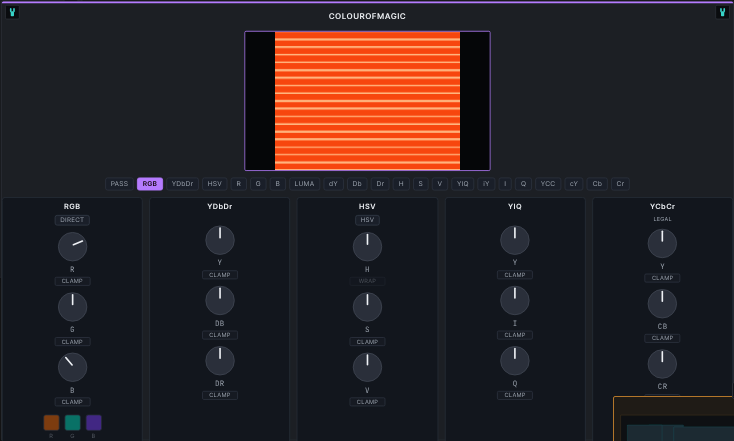
Task: Change CLAMP mode under YIQ Q knob
Action: tap(515, 395)
